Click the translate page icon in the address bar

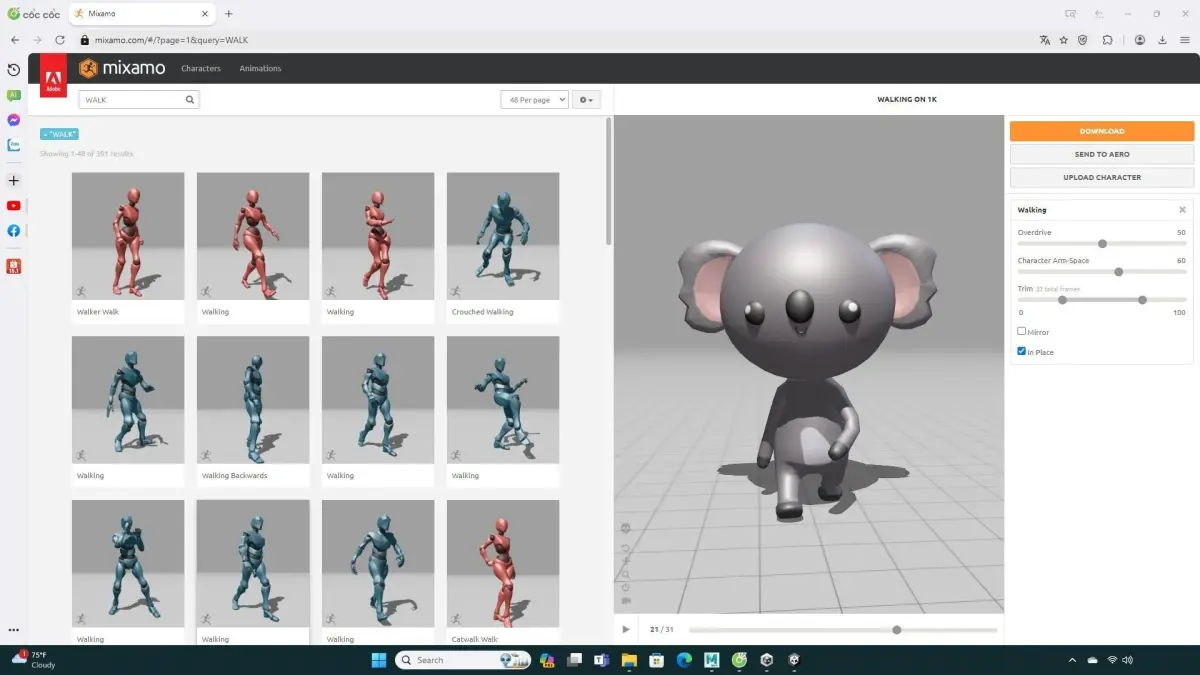pos(1045,40)
